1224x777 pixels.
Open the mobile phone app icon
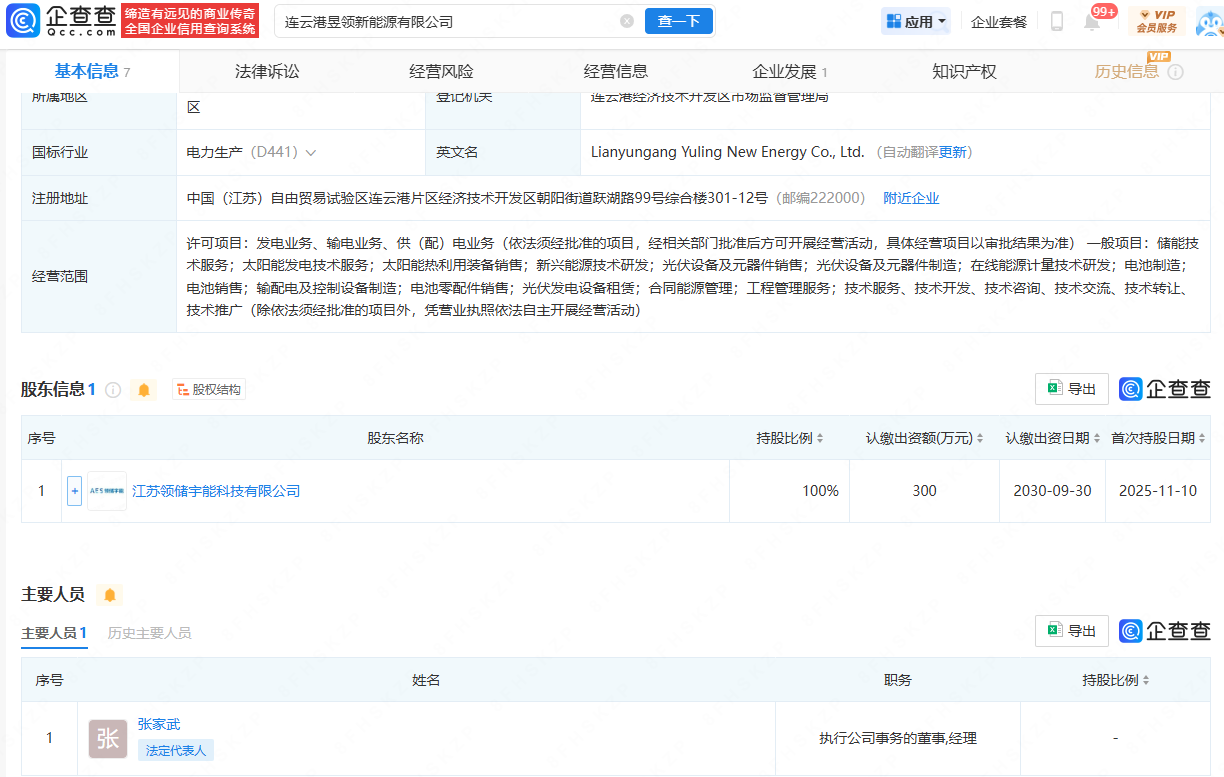(x=1056, y=21)
